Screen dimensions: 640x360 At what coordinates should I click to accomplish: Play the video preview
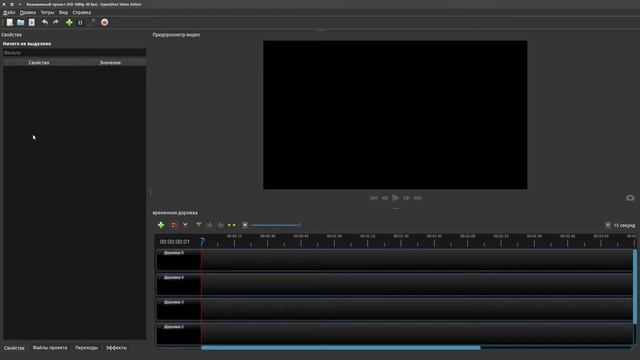click(396, 198)
